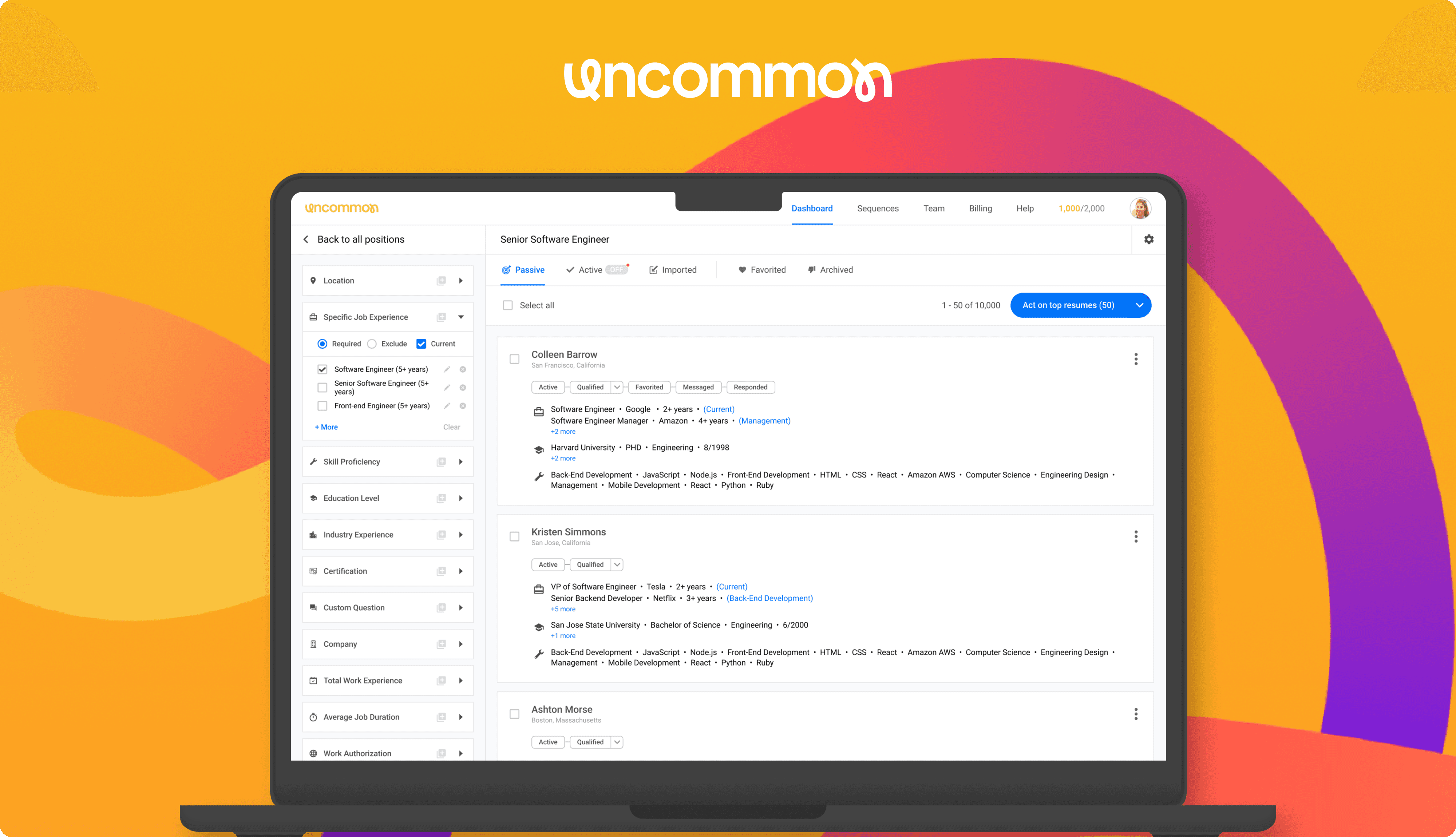Open the Act on top resumes dropdown arrow
This screenshot has height=837, width=1456.
1139,305
